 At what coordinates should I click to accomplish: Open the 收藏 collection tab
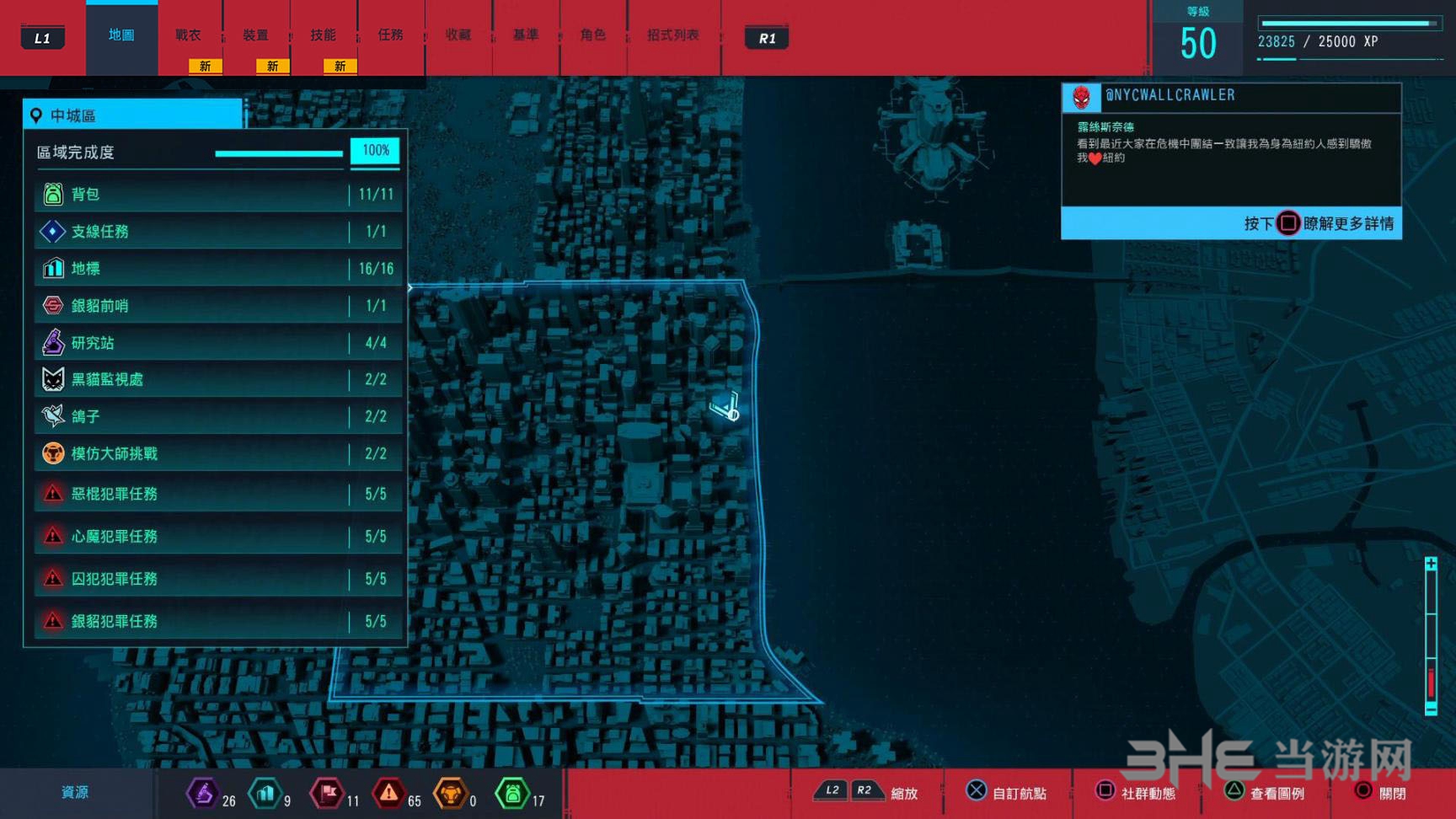point(458,35)
